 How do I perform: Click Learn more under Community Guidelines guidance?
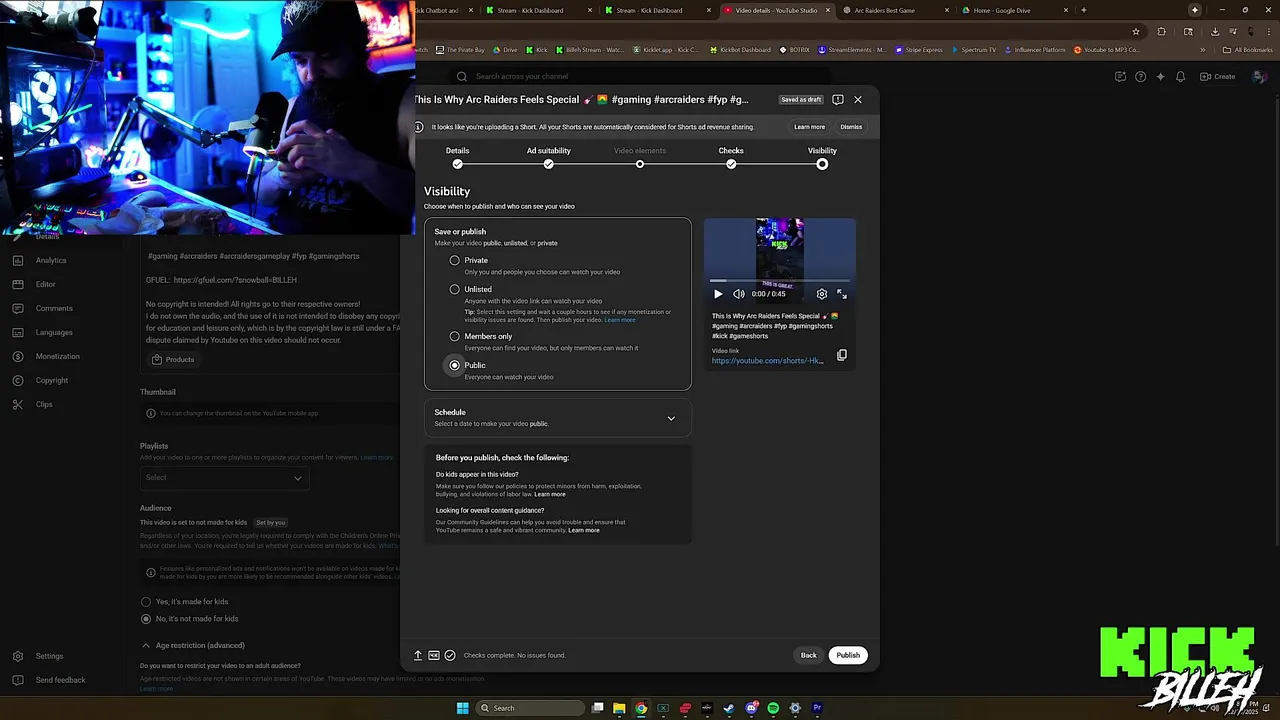584,530
